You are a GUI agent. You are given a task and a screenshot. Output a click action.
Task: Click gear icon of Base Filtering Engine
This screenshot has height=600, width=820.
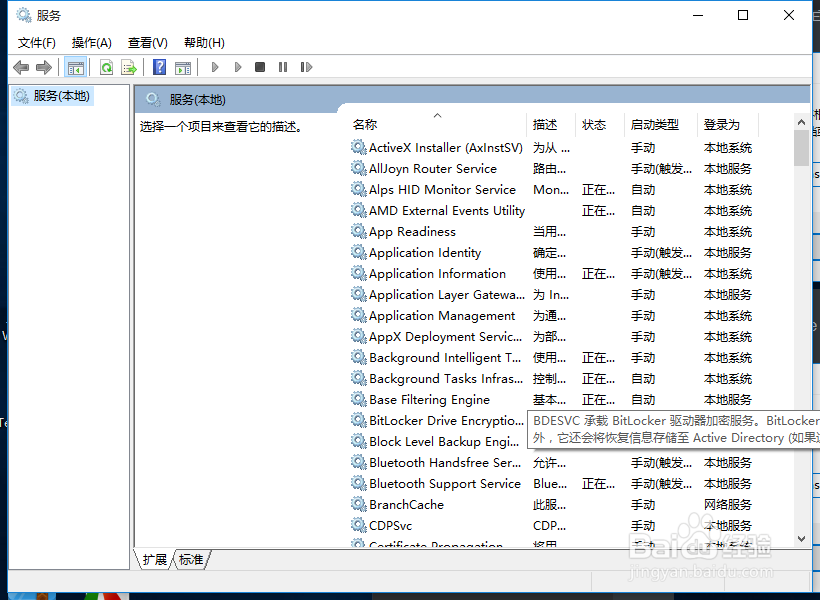358,399
